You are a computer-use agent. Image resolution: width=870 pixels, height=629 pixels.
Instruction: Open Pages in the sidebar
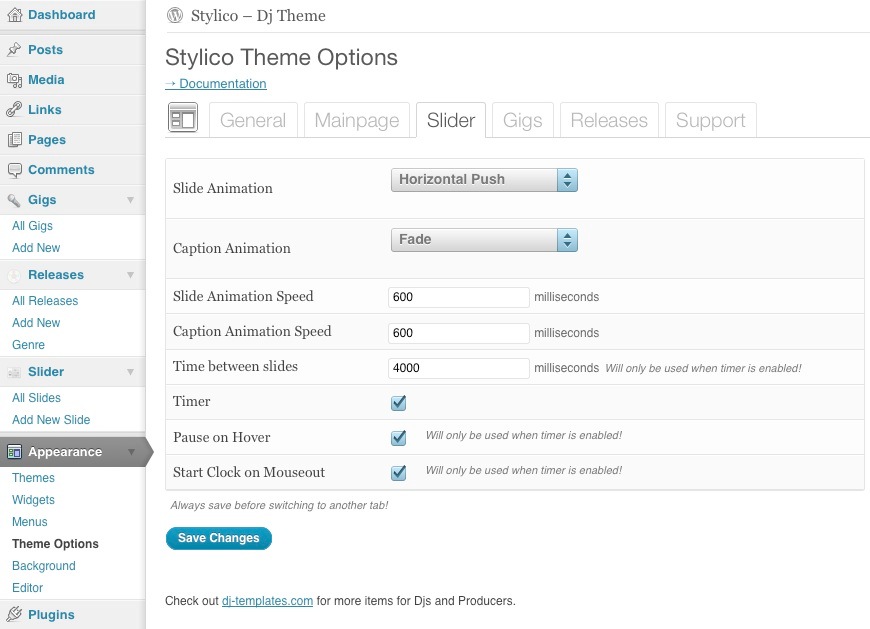point(47,140)
